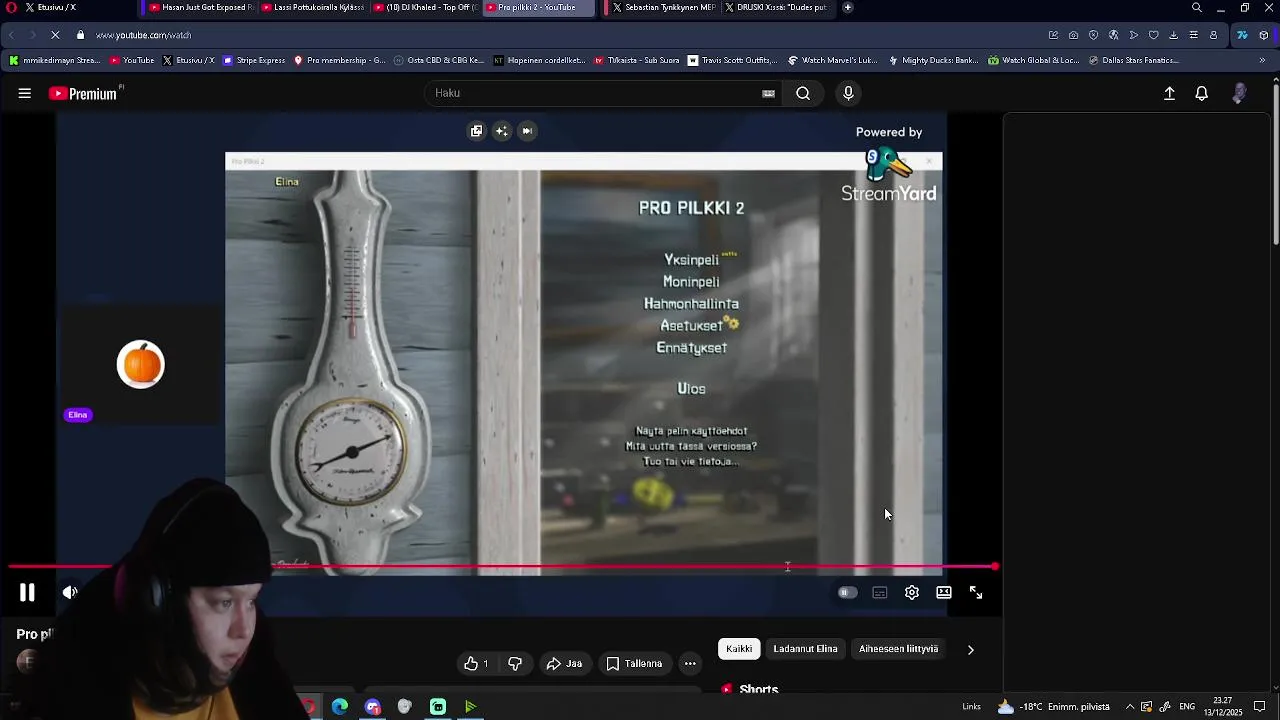This screenshot has width=1280, height=720.
Task: Change ENG input language in tray
Action: 1187,707
